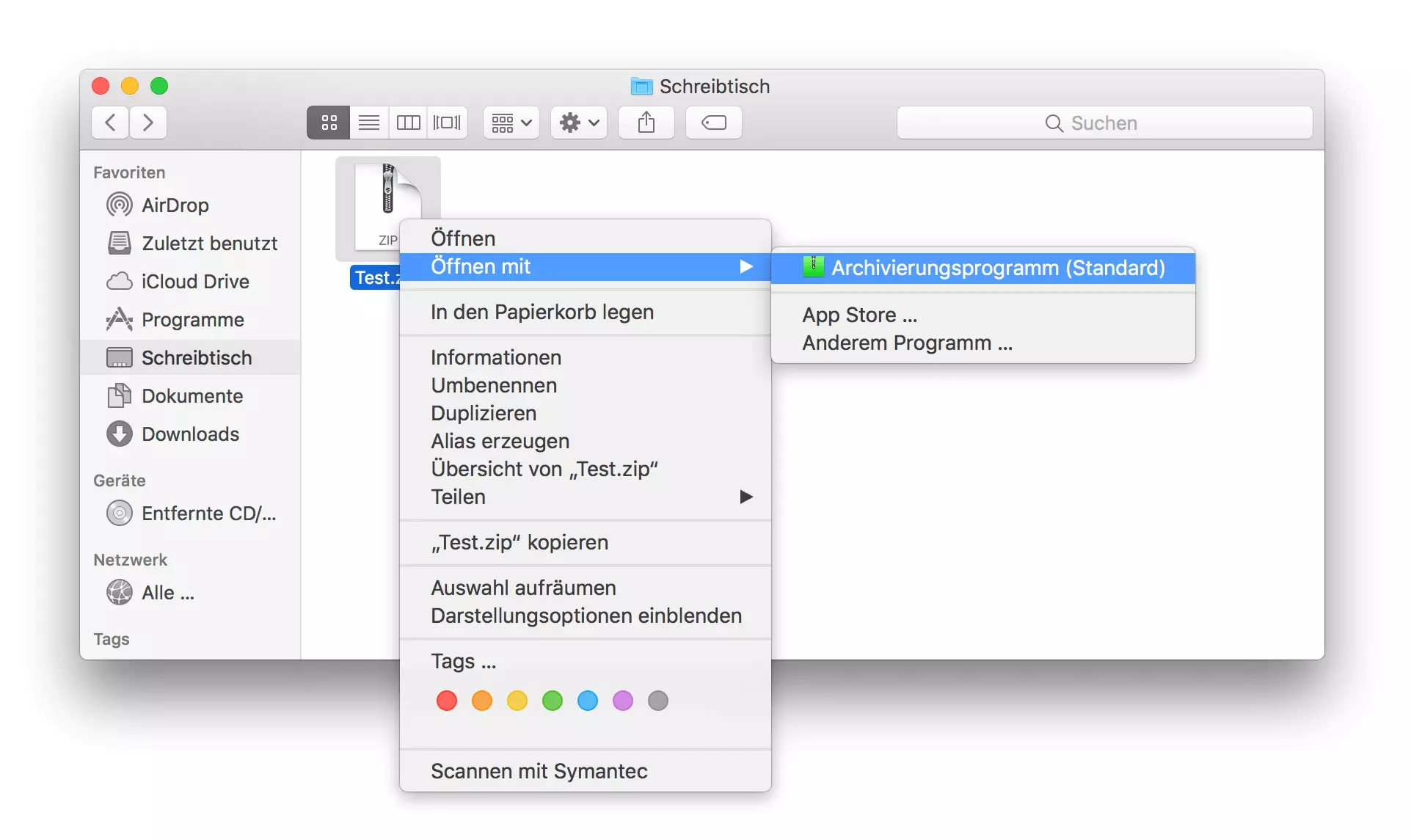
Task: Choose Öffnen in the context menu
Action: [x=585, y=238]
